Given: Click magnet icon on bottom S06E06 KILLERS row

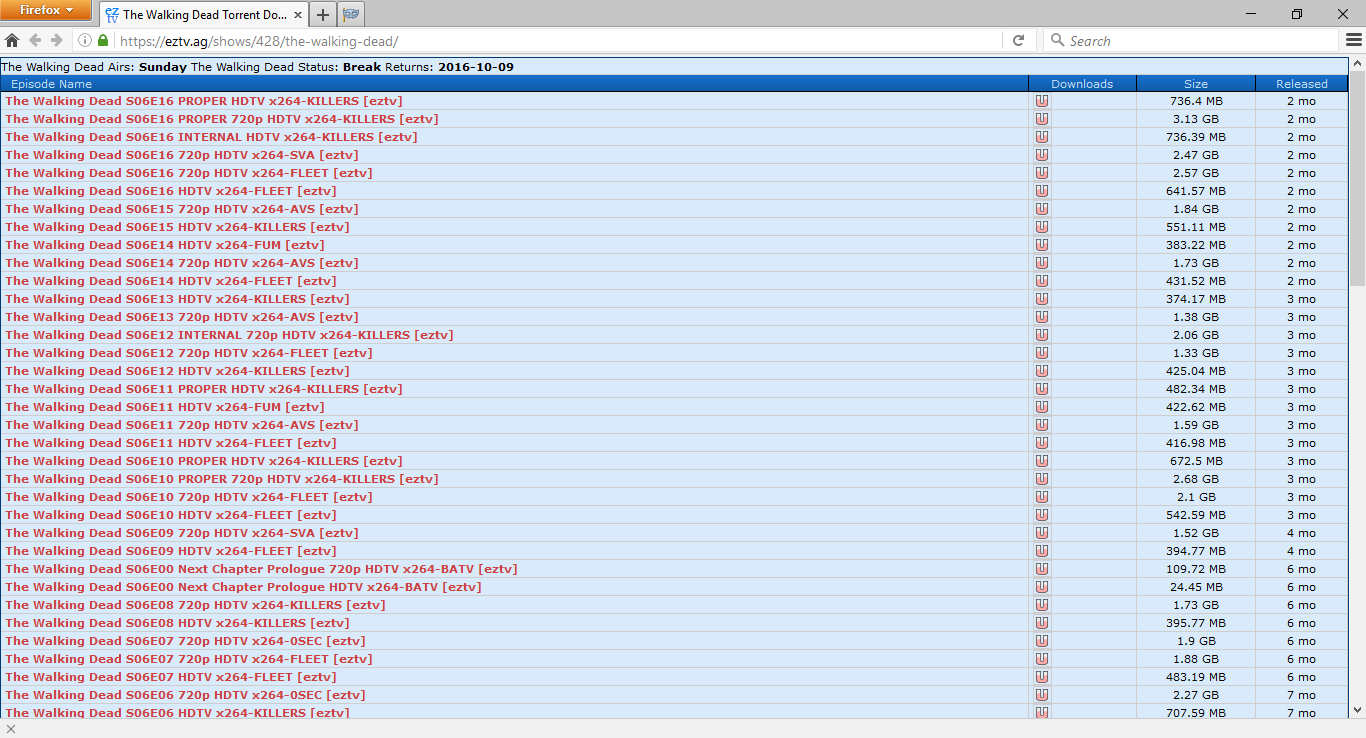Looking at the screenshot, I should click(x=1042, y=713).
